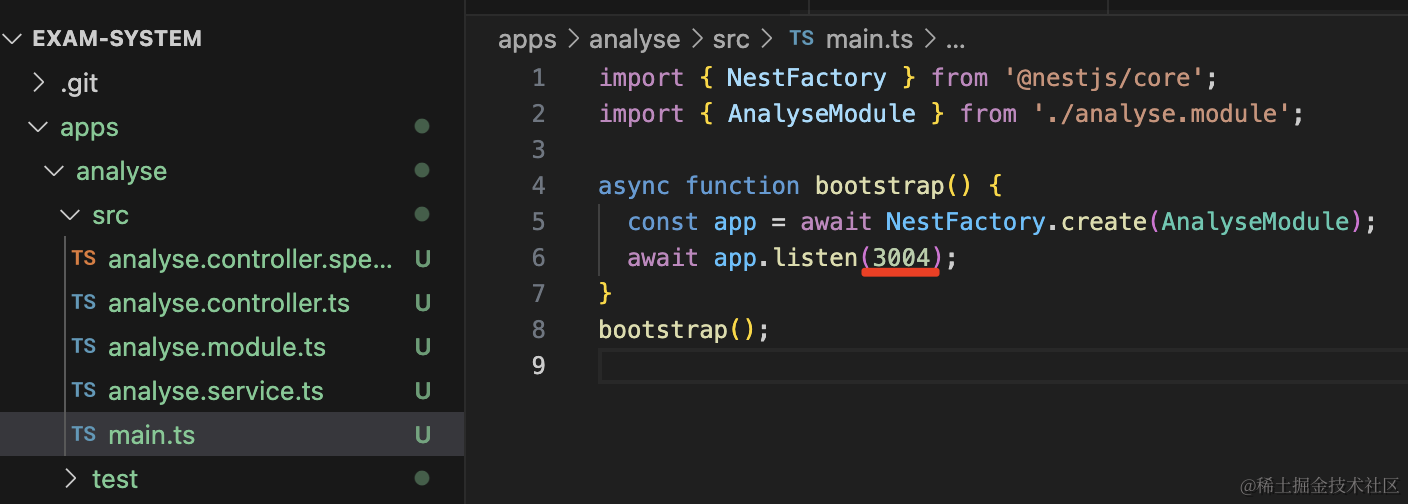This screenshot has height=504, width=1408.
Task: Open analyse.controller.ts file
Action: (229, 303)
